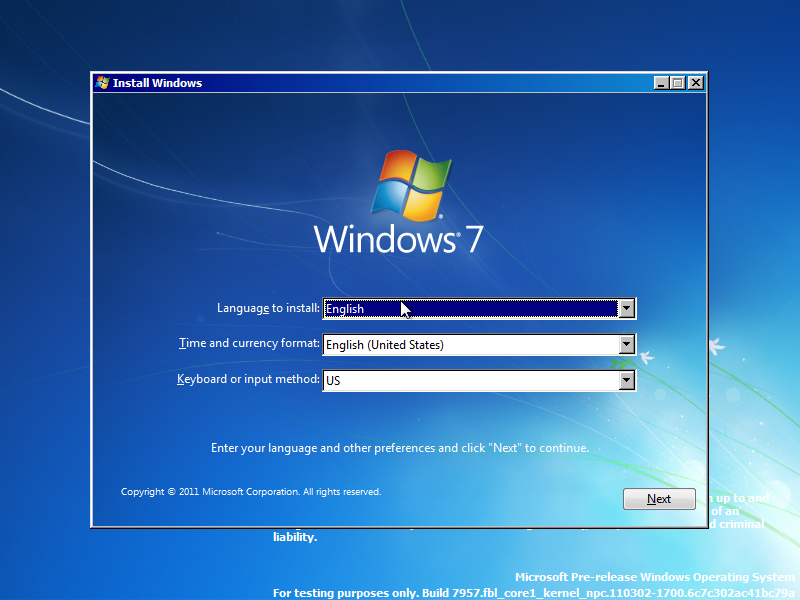This screenshot has height=600, width=800.
Task: Expand the "Time and currency format" dropdown
Action: pyautogui.click(x=627, y=344)
